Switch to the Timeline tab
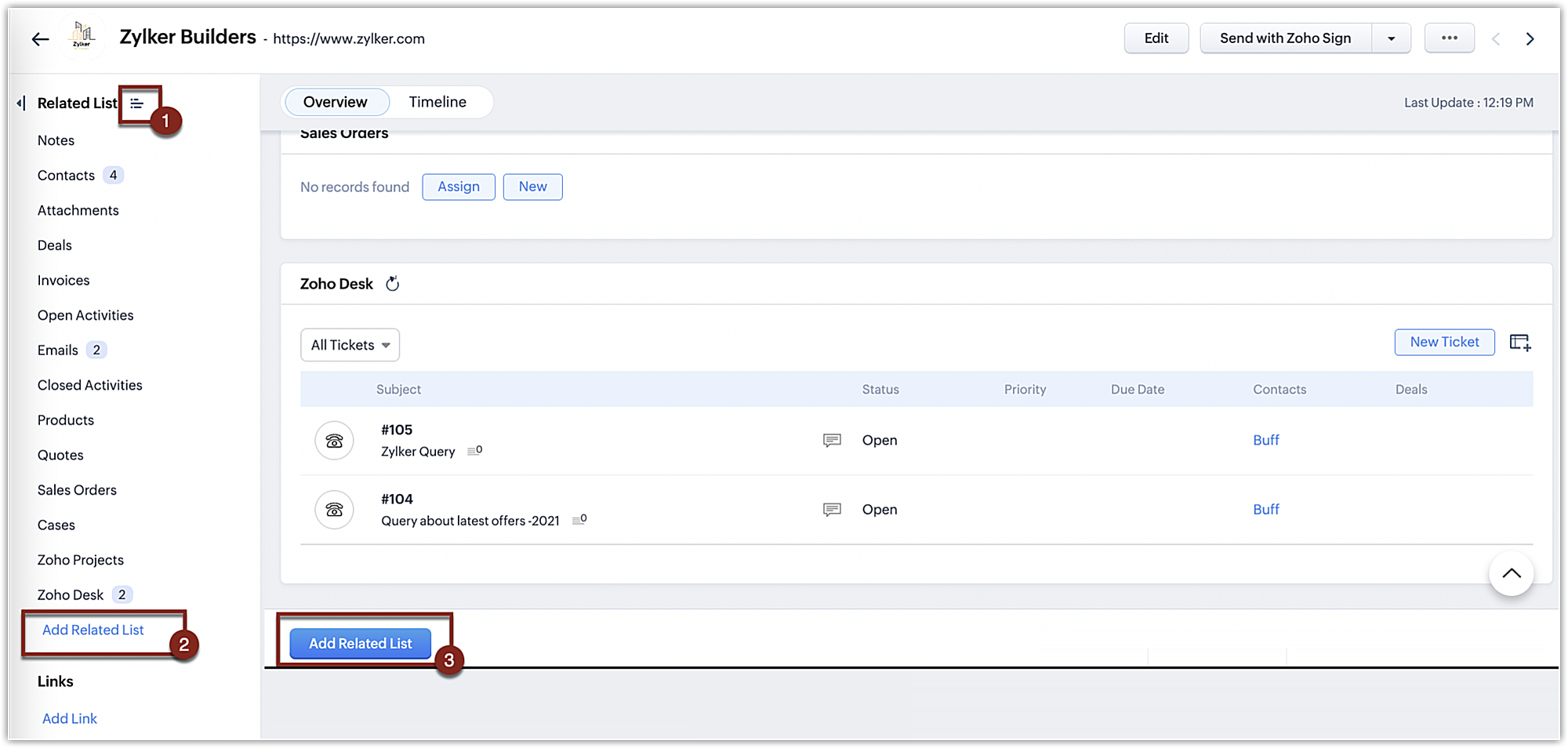Viewport: 1568px width, 748px height. tap(437, 102)
